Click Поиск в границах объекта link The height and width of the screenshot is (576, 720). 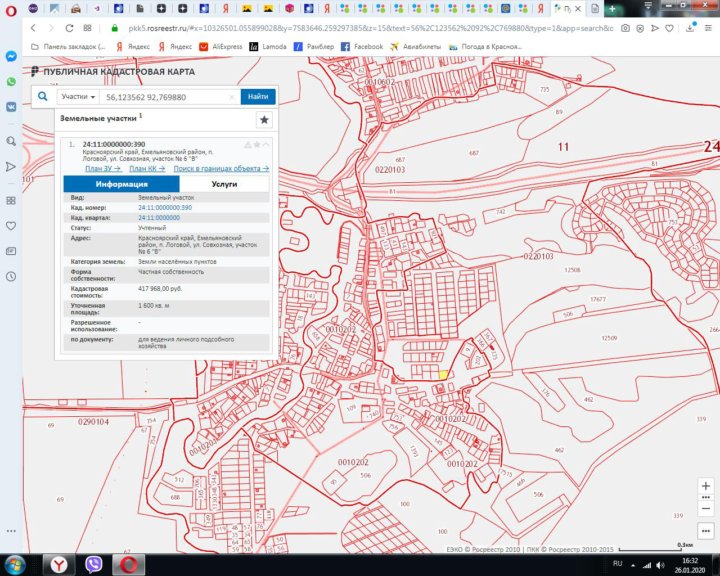(x=220, y=169)
